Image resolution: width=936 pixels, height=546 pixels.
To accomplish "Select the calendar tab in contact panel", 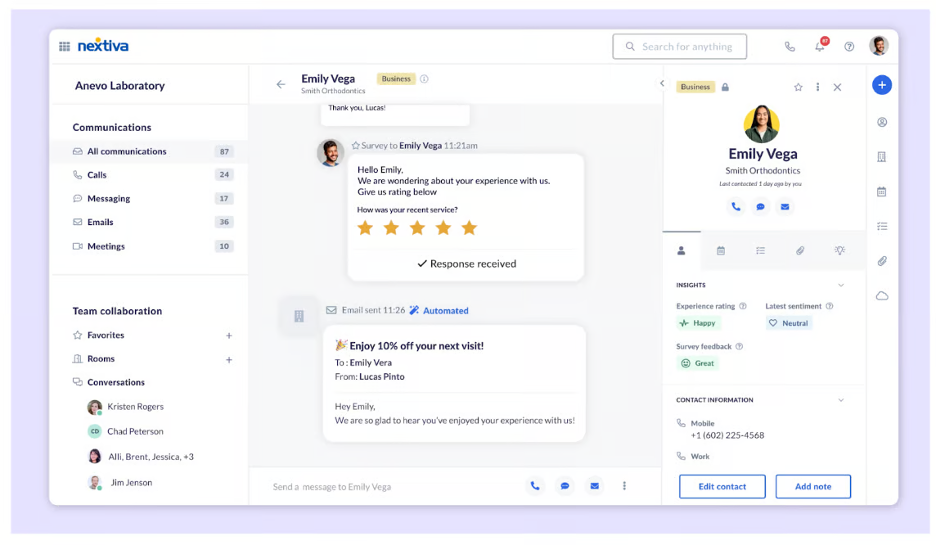I will click(721, 251).
